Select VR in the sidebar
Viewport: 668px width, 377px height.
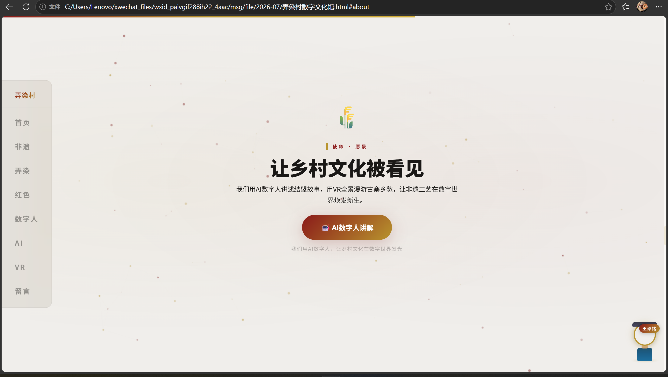[20, 268]
